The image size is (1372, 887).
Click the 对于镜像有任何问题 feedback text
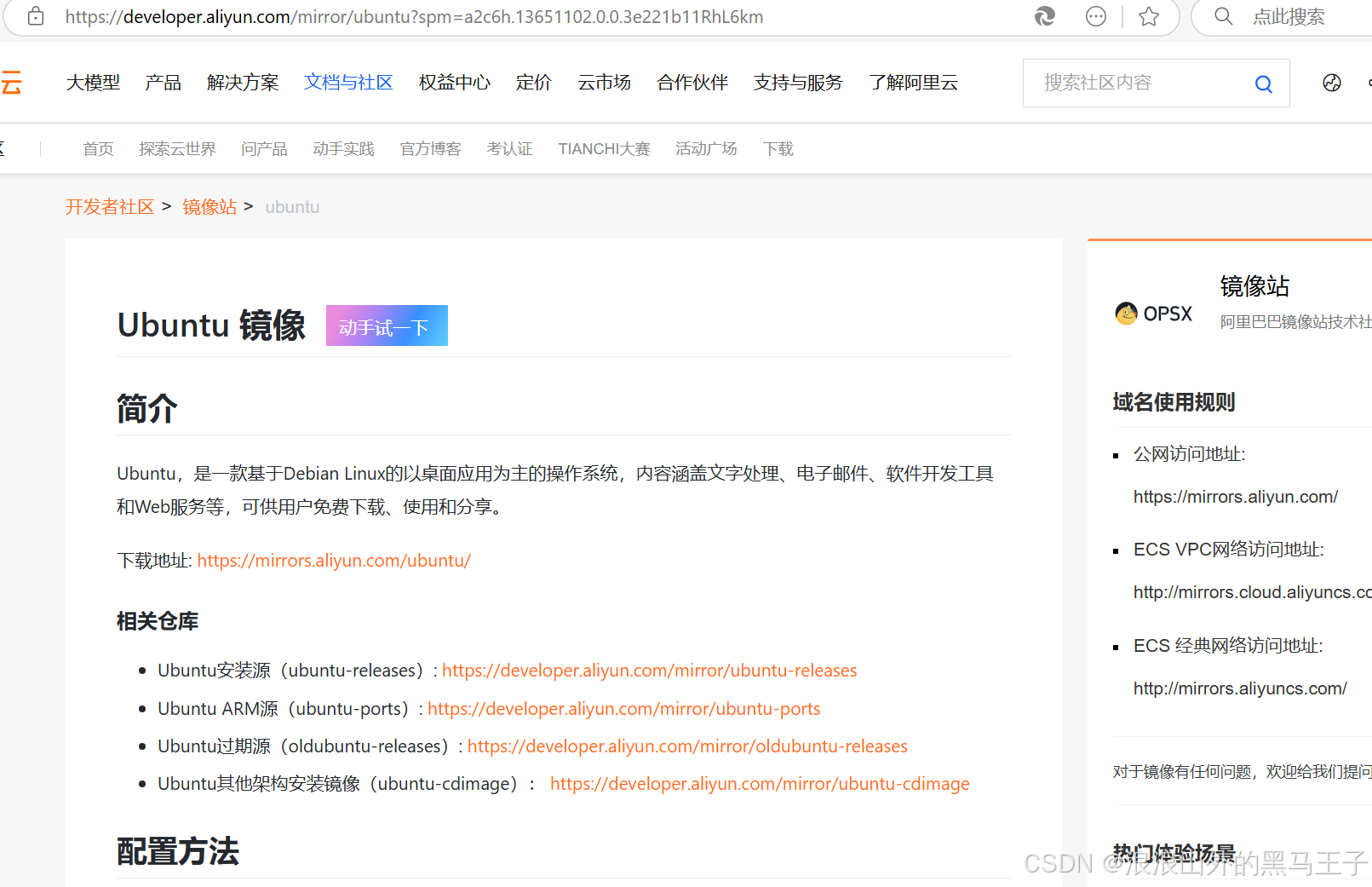[x=1243, y=772]
